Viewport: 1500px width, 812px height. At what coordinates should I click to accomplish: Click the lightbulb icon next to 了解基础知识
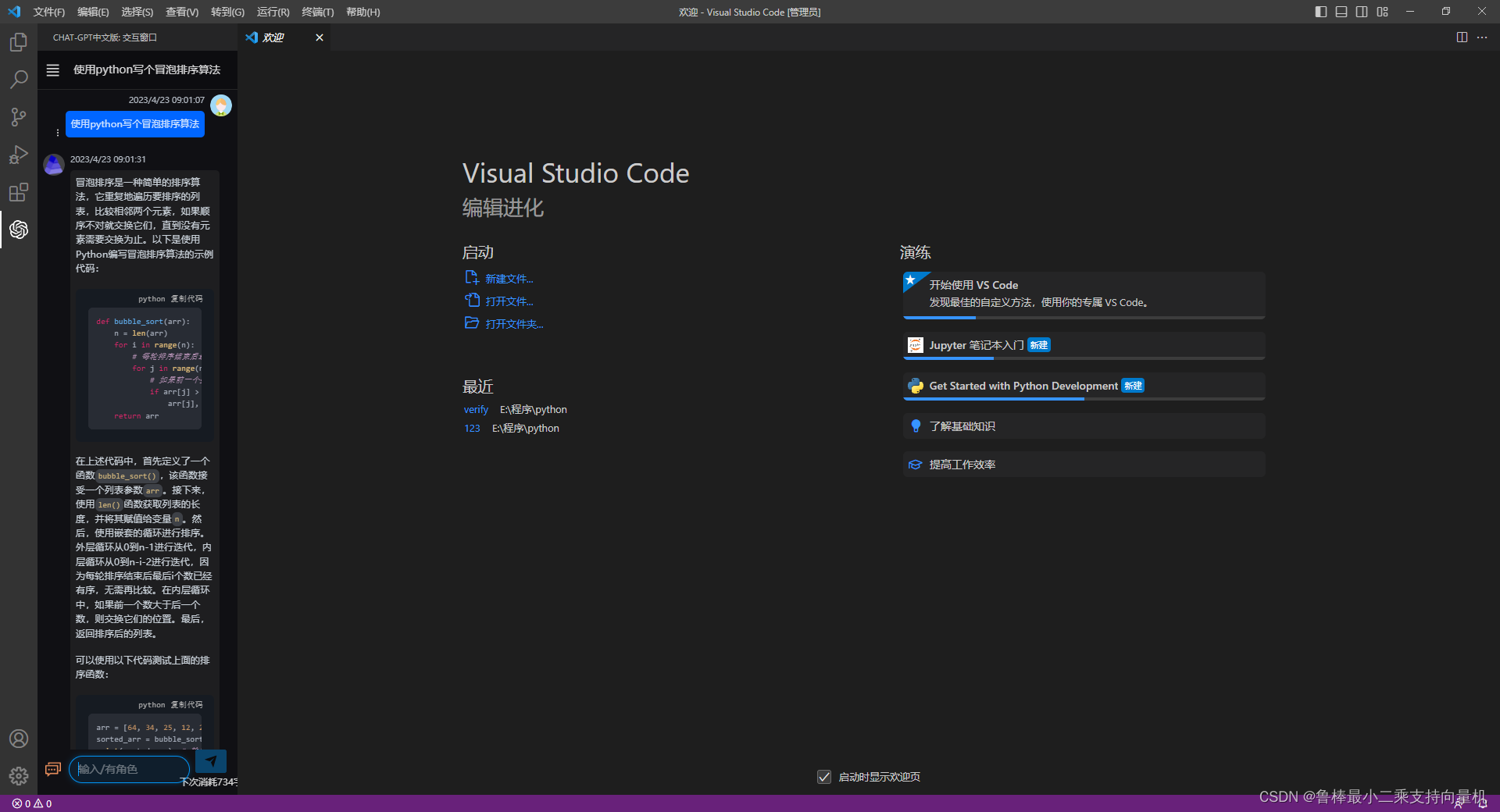916,426
